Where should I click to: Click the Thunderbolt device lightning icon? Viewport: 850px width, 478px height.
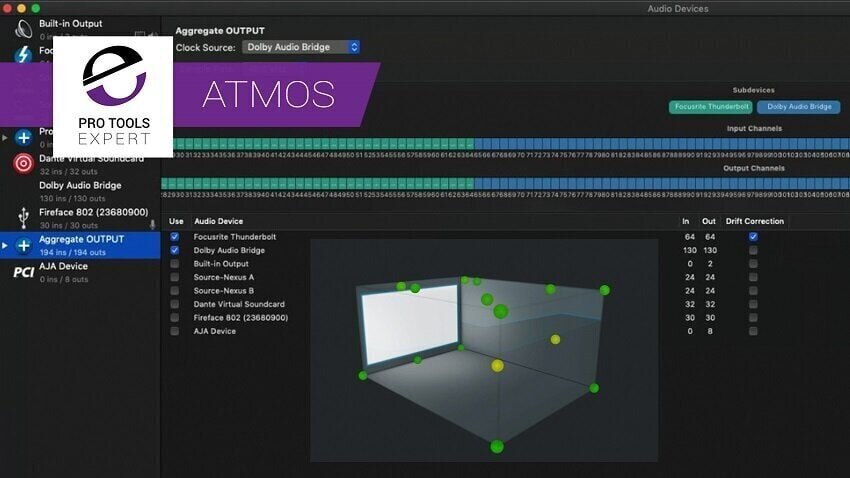pos(23,54)
